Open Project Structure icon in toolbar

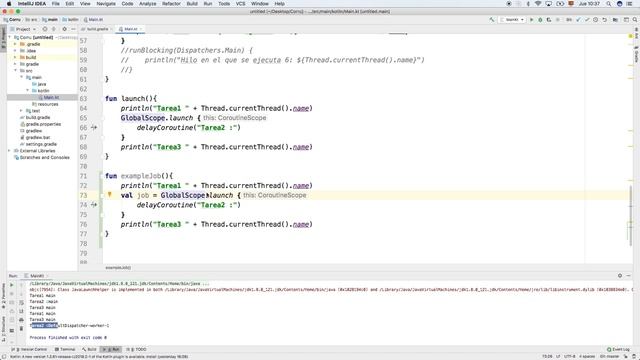pos(615,20)
